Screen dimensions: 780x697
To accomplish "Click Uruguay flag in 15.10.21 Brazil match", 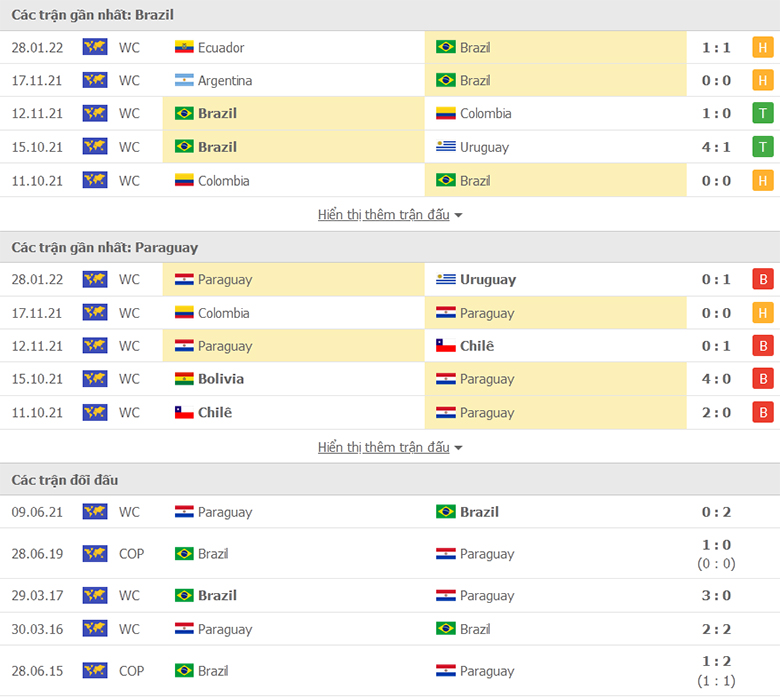I will 445,147.
